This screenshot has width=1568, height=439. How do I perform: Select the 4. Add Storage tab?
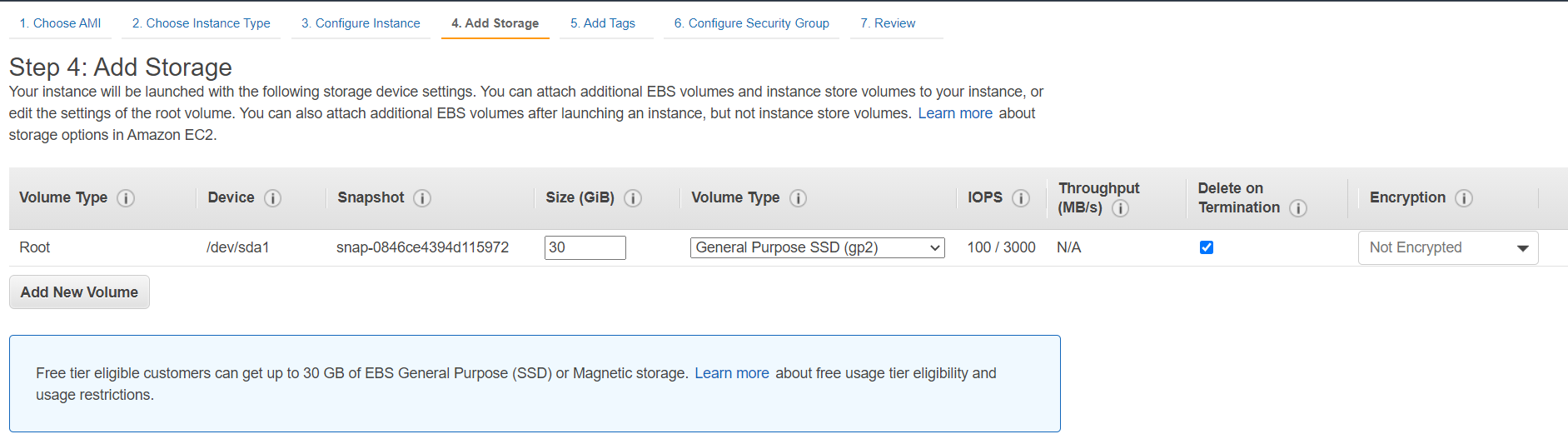tap(495, 23)
